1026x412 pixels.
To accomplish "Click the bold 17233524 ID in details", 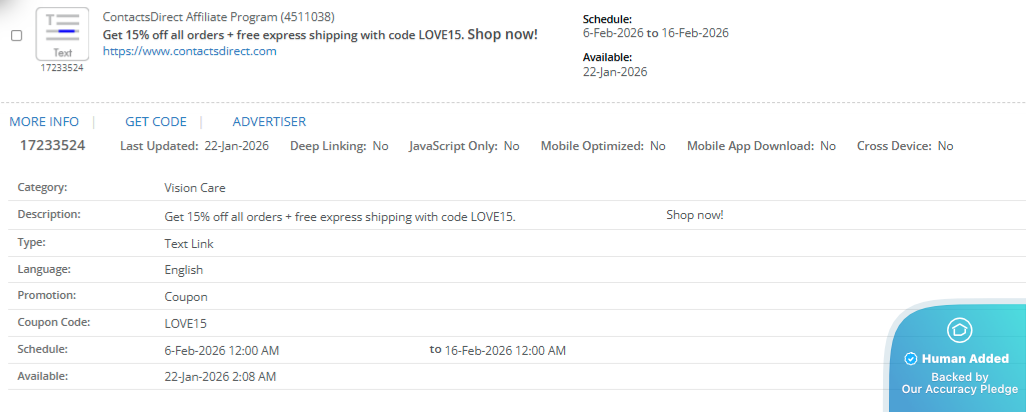I will tap(53, 146).
